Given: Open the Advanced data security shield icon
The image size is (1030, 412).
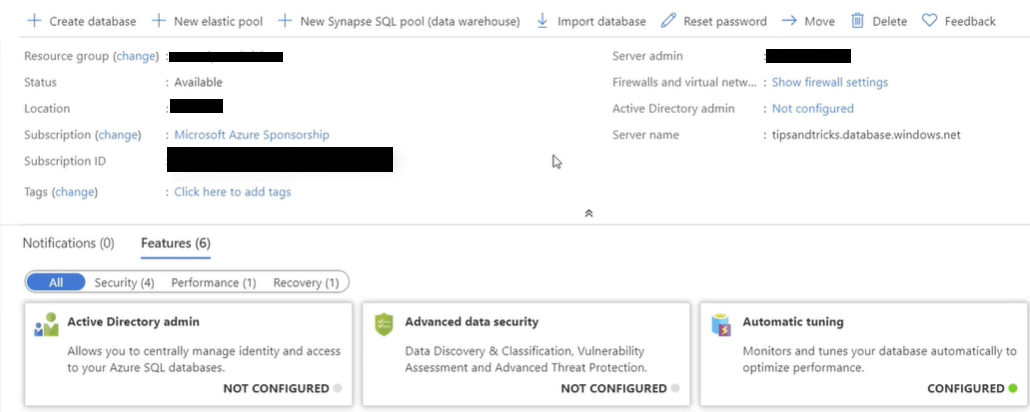Looking at the screenshot, I should click(384, 325).
